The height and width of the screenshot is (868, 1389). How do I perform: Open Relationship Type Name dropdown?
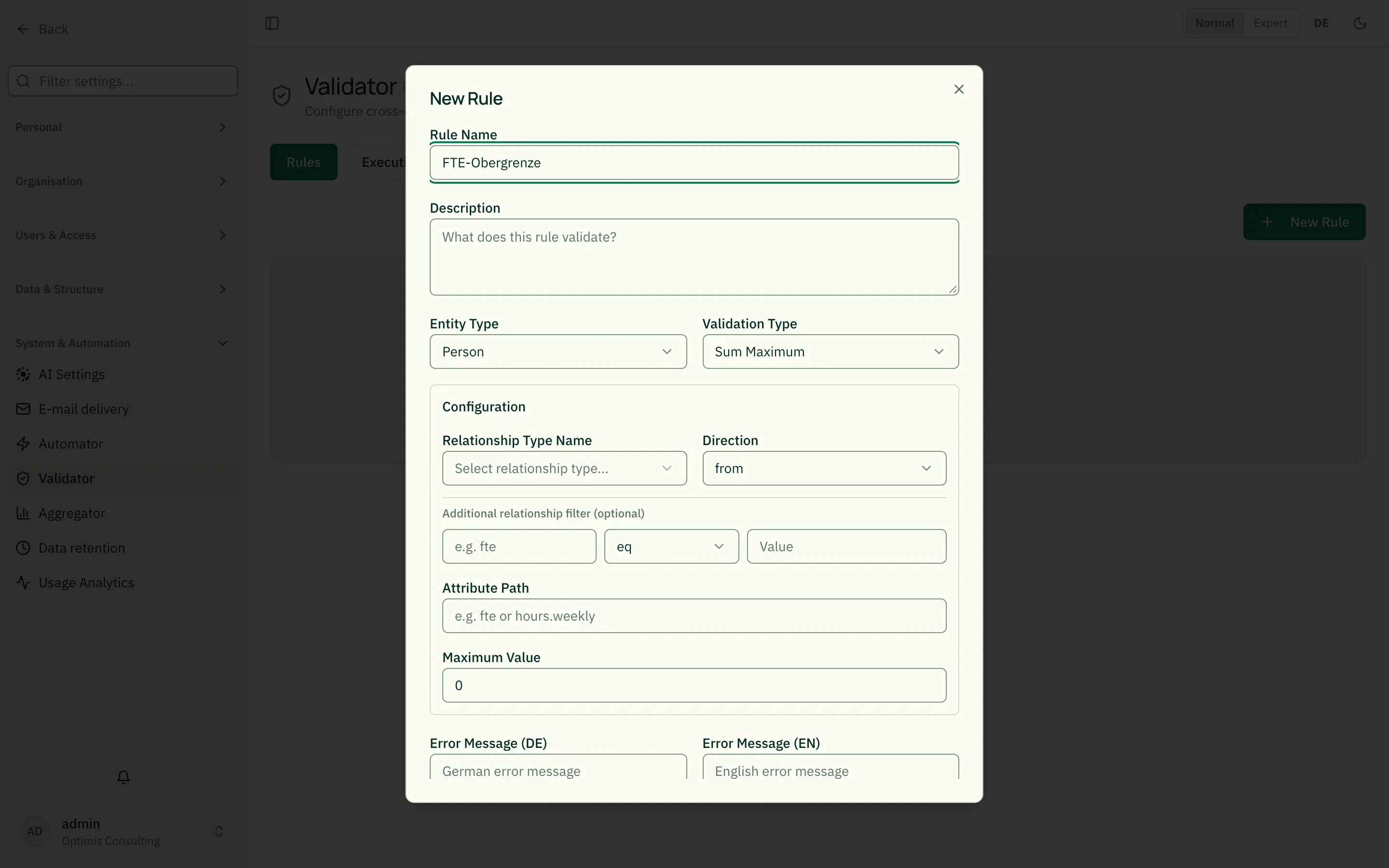point(564,468)
